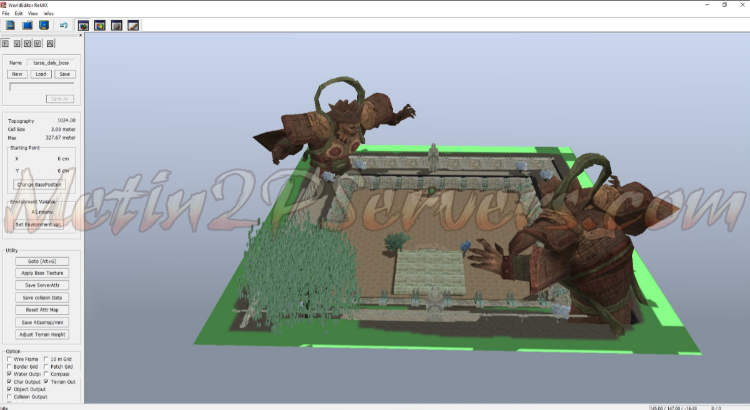
Task: Click the Apply Base Texture button
Action: [42, 273]
